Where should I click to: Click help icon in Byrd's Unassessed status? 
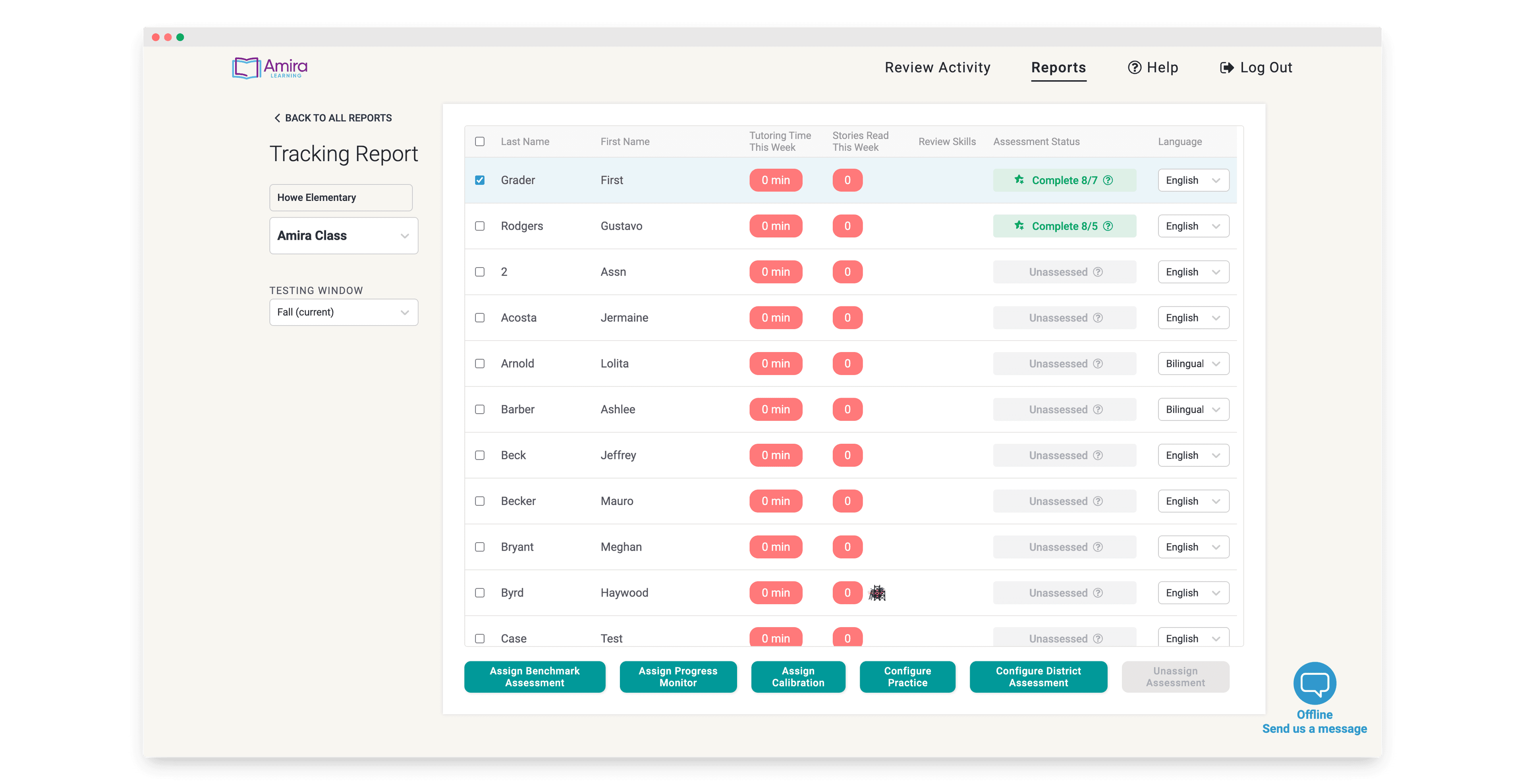click(x=1098, y=593)
